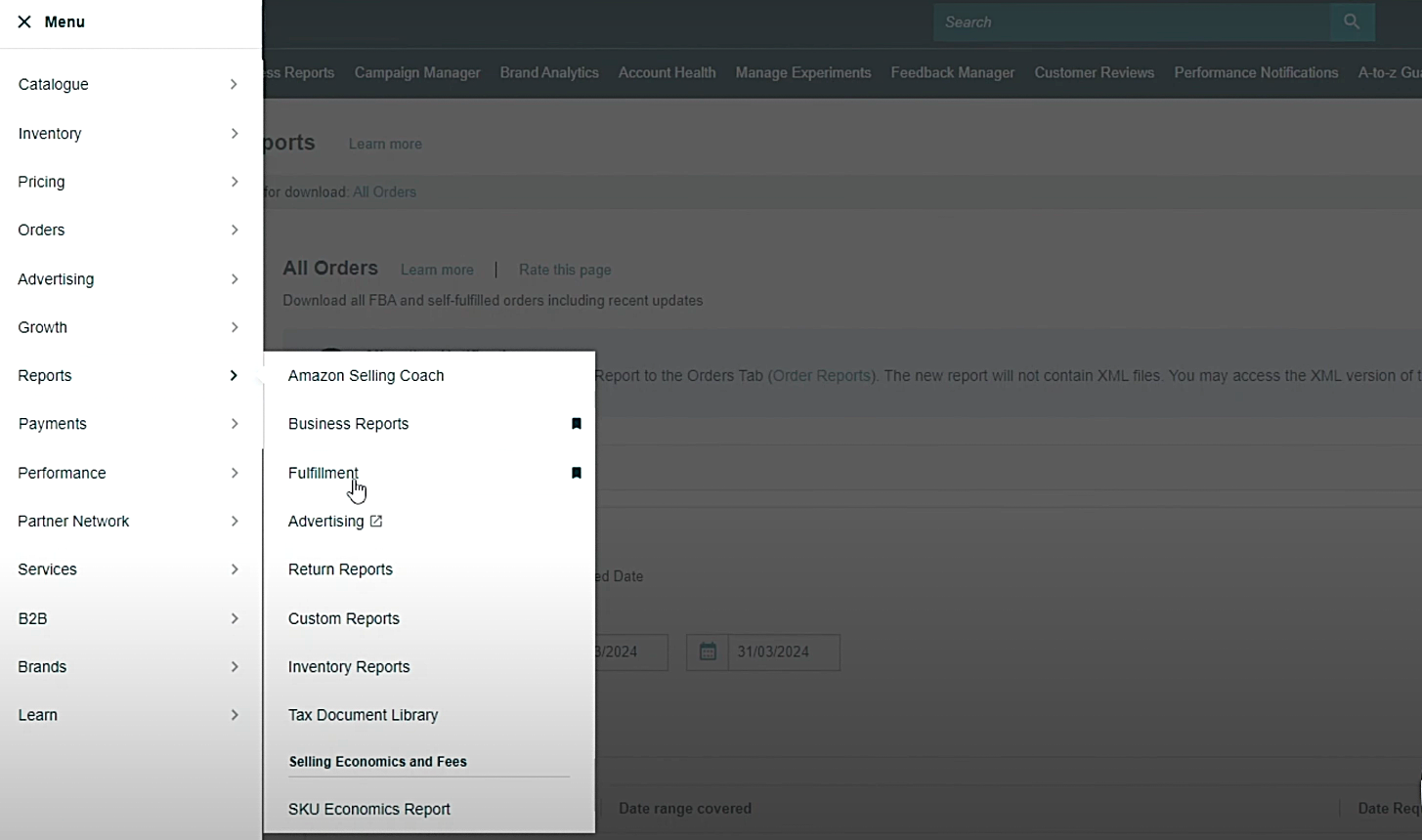Expand the Catalogue submenu chevron

click(234, 84)
